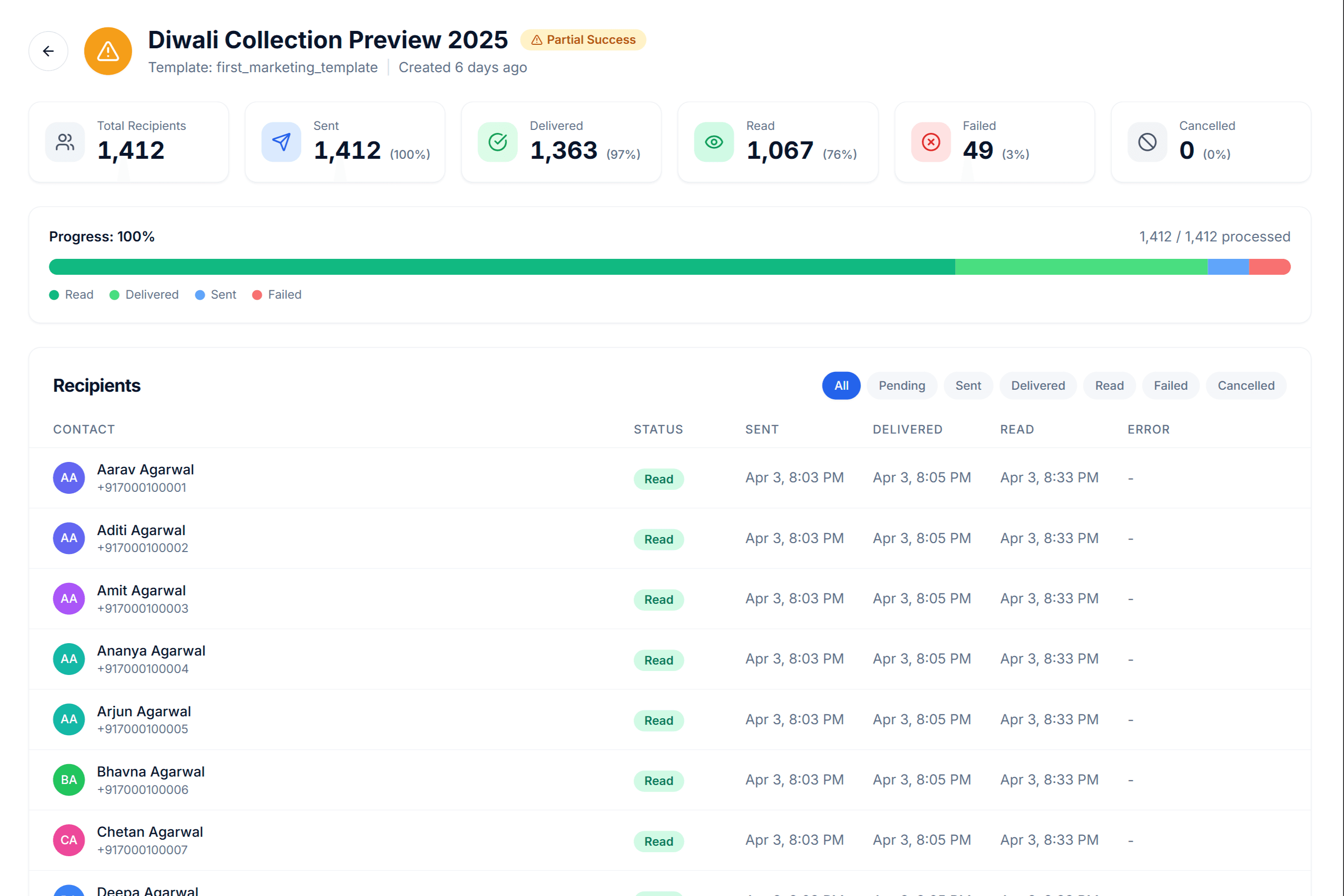The width and height of the screenshot is (1344, 896).
Task: Click Bhavna Agarwal's Read status badge
Action: (x=659, y=781)
